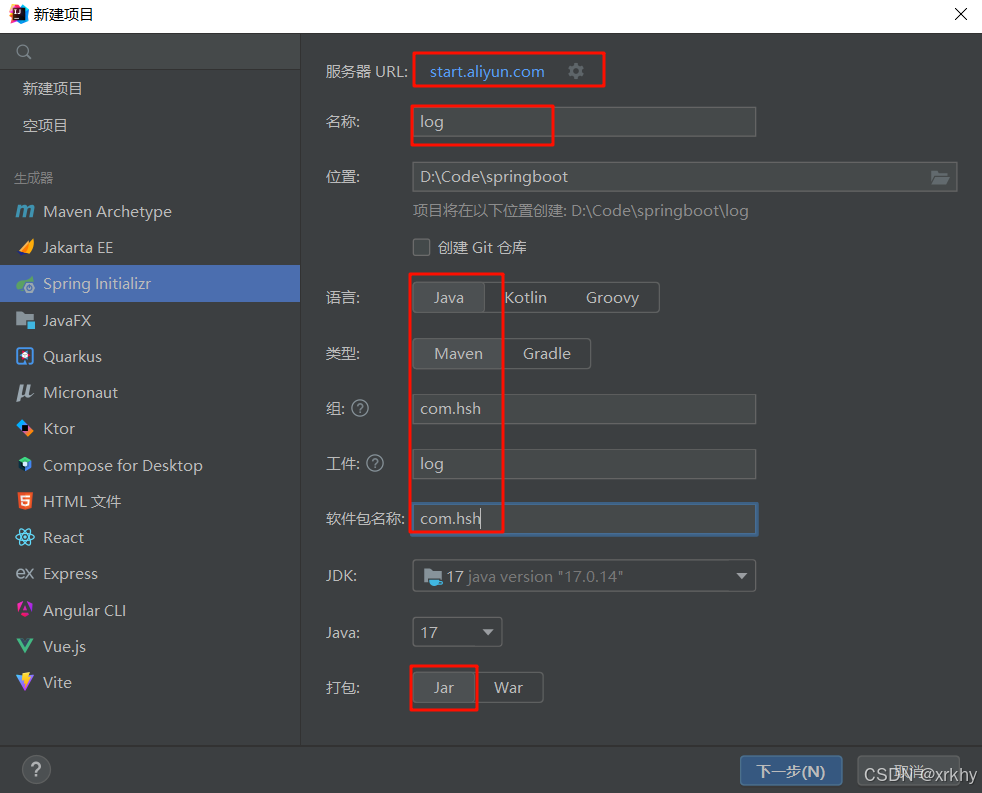The width and height of the screenshot is (982, 793).
Task: Select the Vue.js generator label
Action: [65, 646]
